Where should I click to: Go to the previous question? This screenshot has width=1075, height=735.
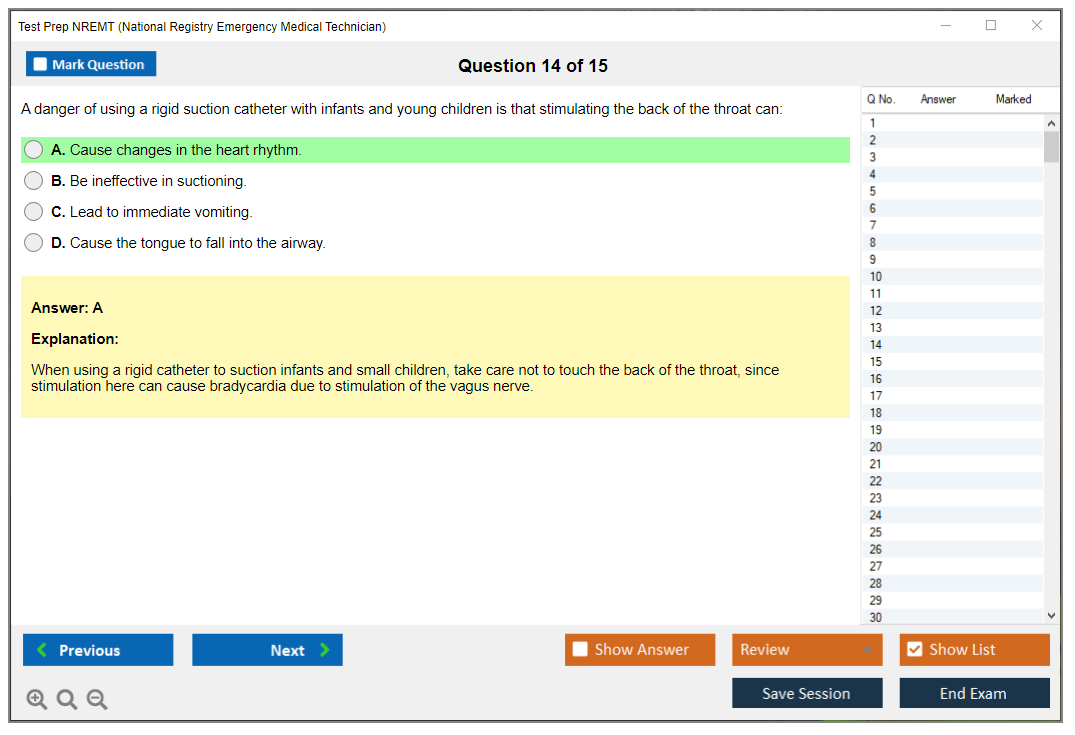(98, 650)
